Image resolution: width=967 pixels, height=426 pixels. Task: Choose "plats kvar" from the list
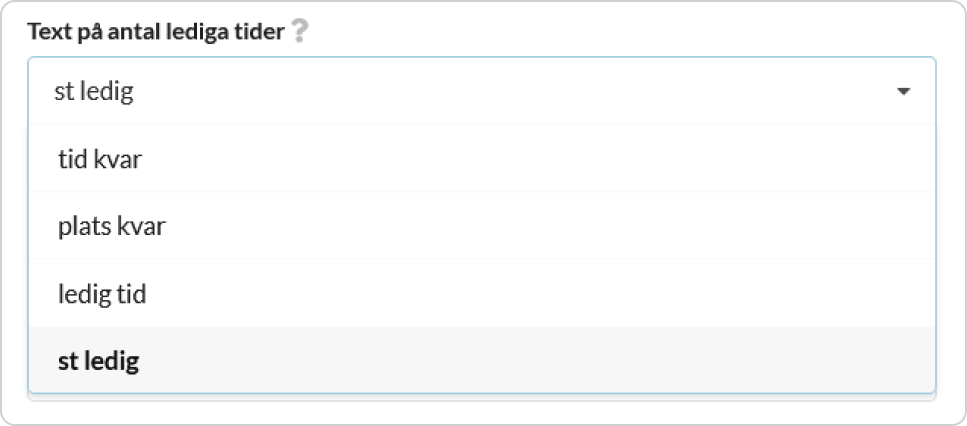click(x=482, y=226)
